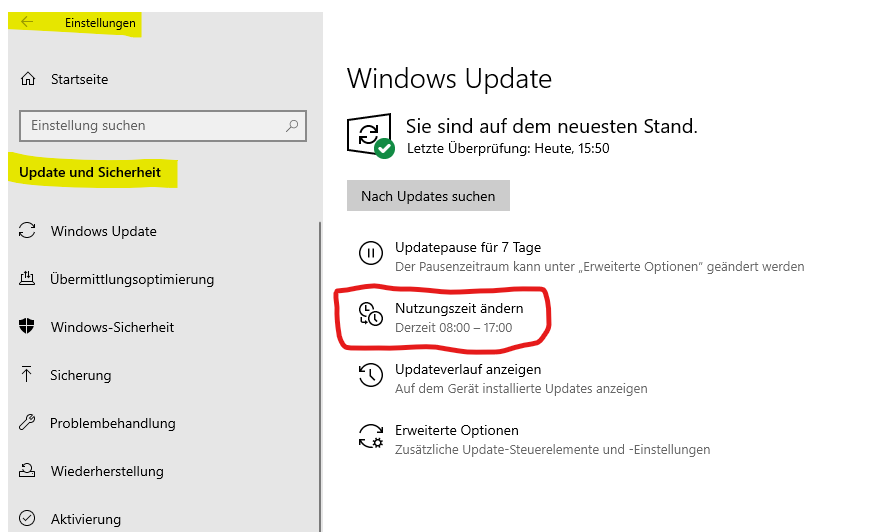The height and width of the screenshot is (532, 869).
Task: Click text Derzeit 08:00 – 17:00
Action: [x=453, y=328]
